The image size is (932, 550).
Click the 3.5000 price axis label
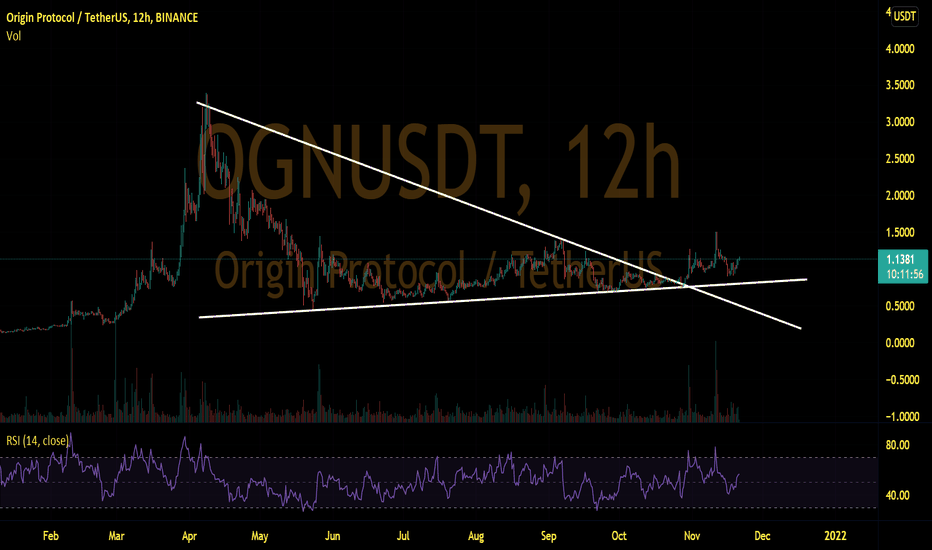pyautogui.click(x=900, y=86)
